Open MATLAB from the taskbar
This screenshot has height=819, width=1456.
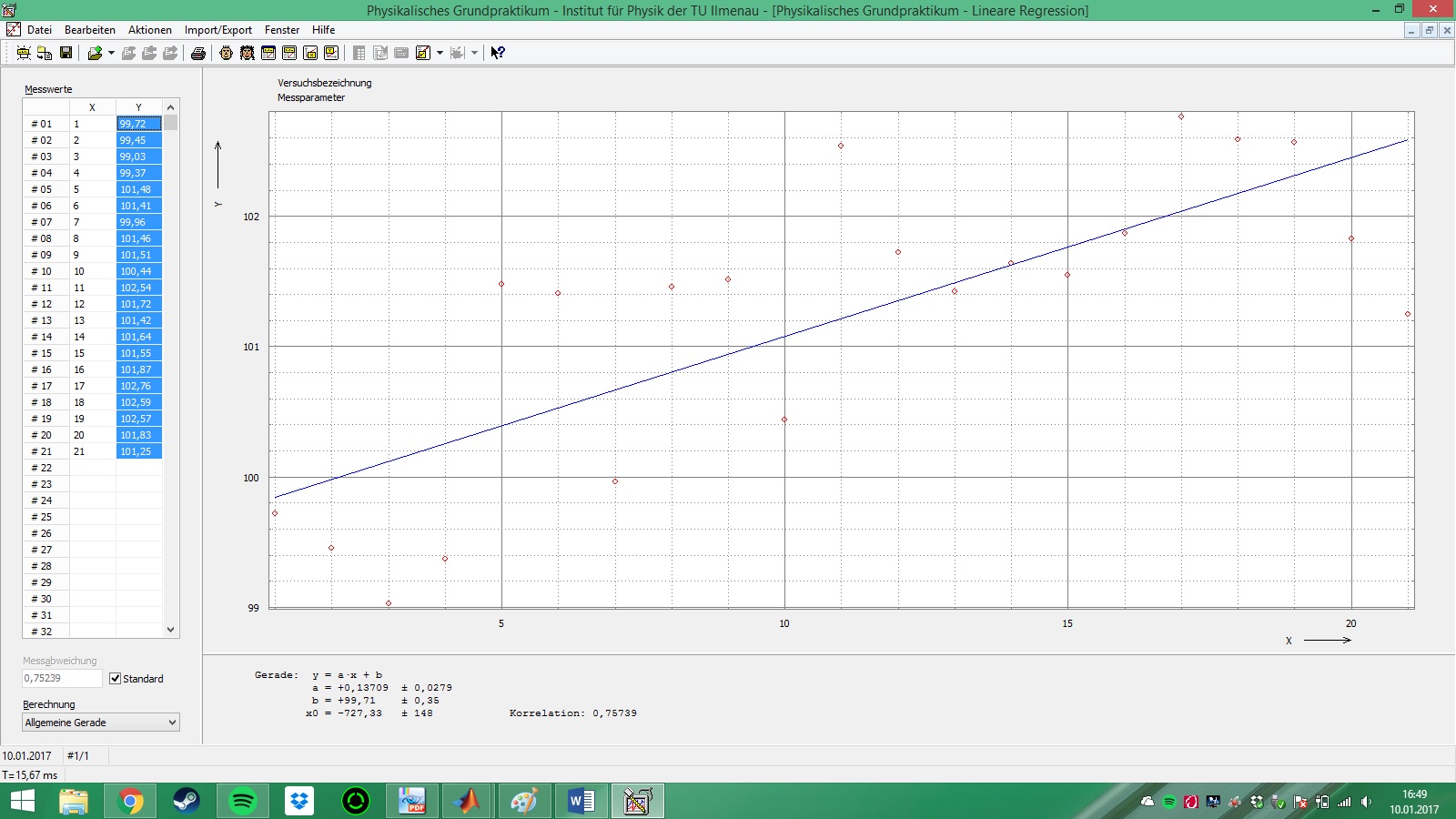pos(468,801)
